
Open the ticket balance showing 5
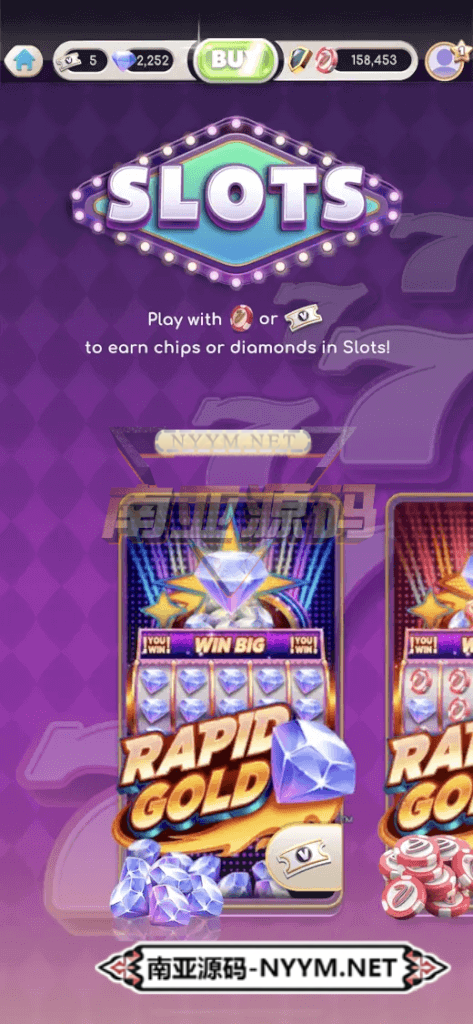click(82, 61)
